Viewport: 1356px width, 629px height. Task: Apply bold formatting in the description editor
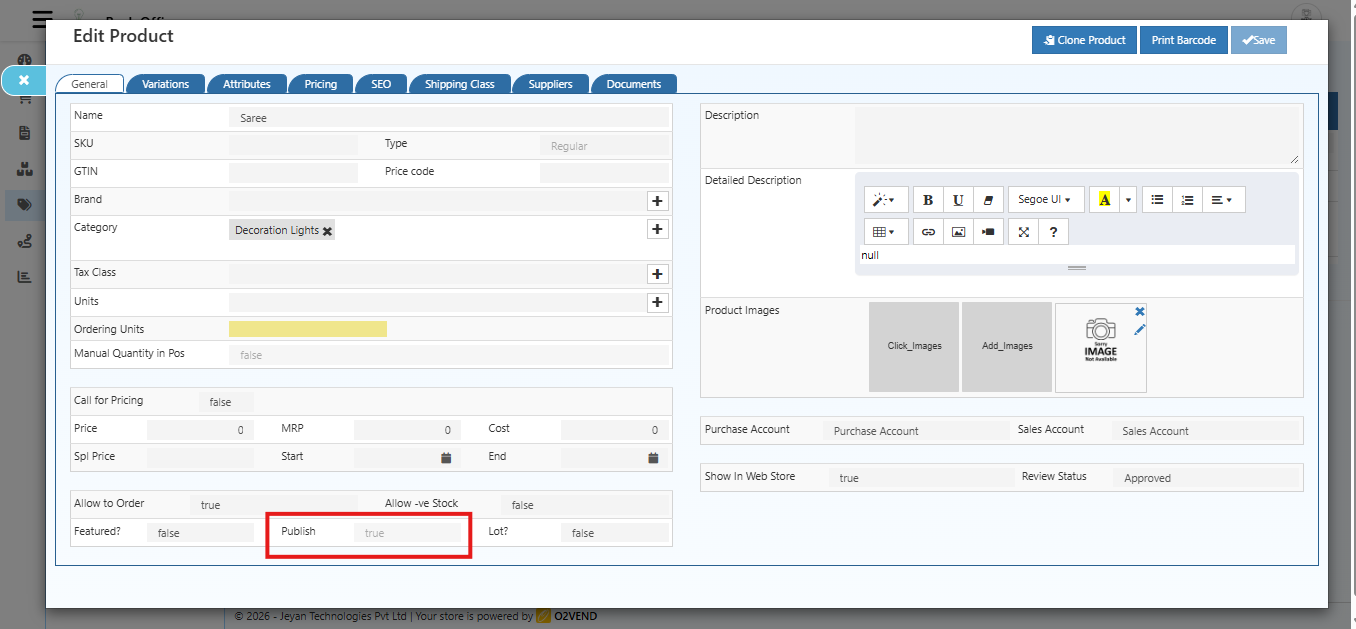[927, 199]
